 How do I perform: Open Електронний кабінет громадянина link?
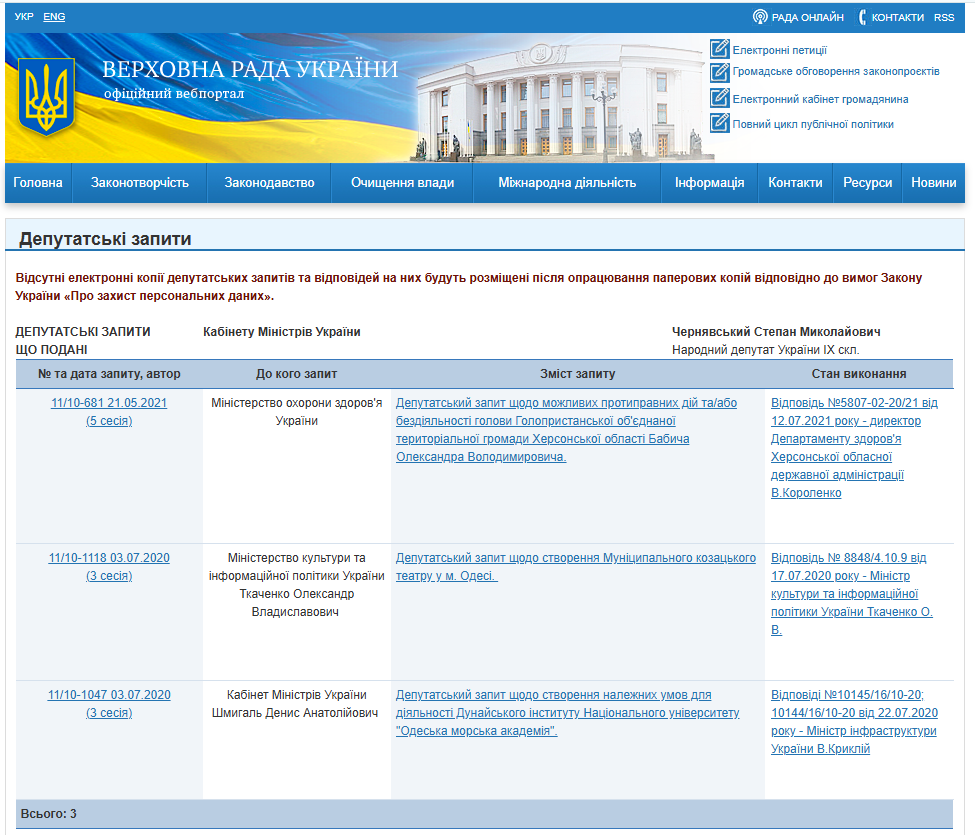coord(820,99)
